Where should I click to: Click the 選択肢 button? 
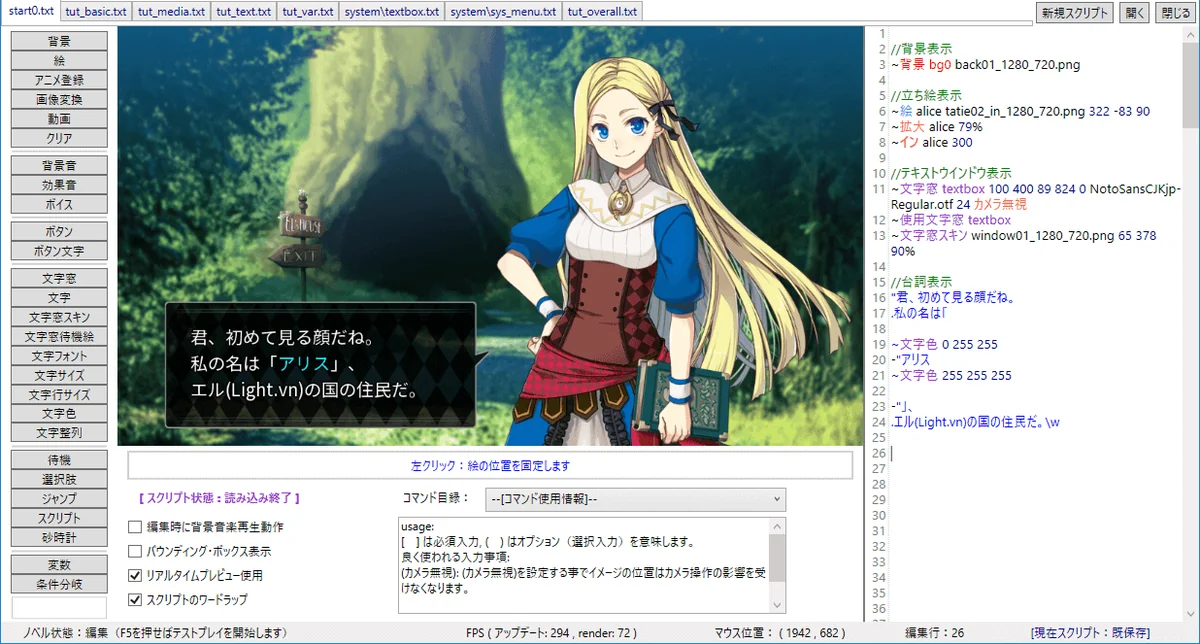(59, 480)
